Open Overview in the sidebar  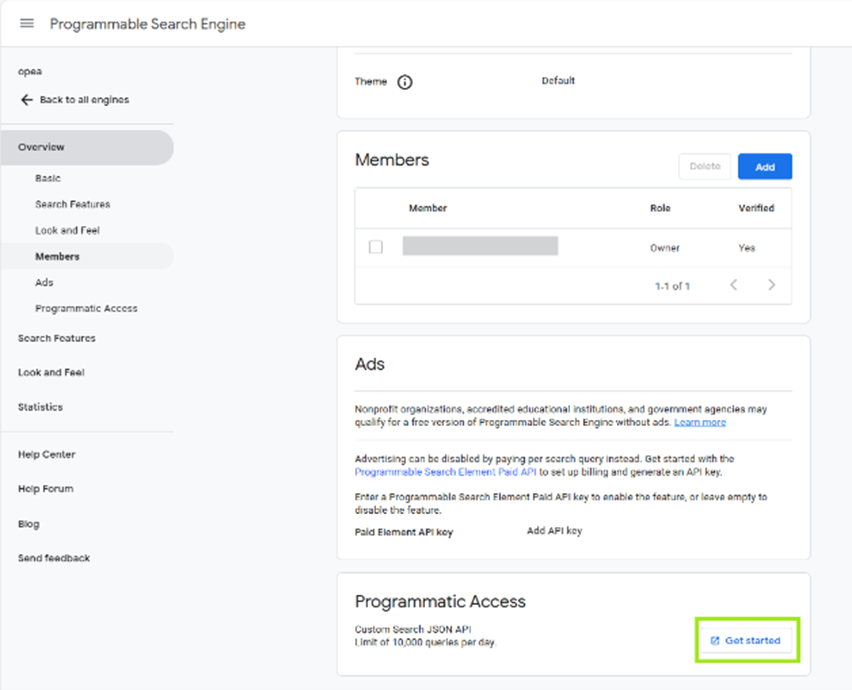(42, 147)
